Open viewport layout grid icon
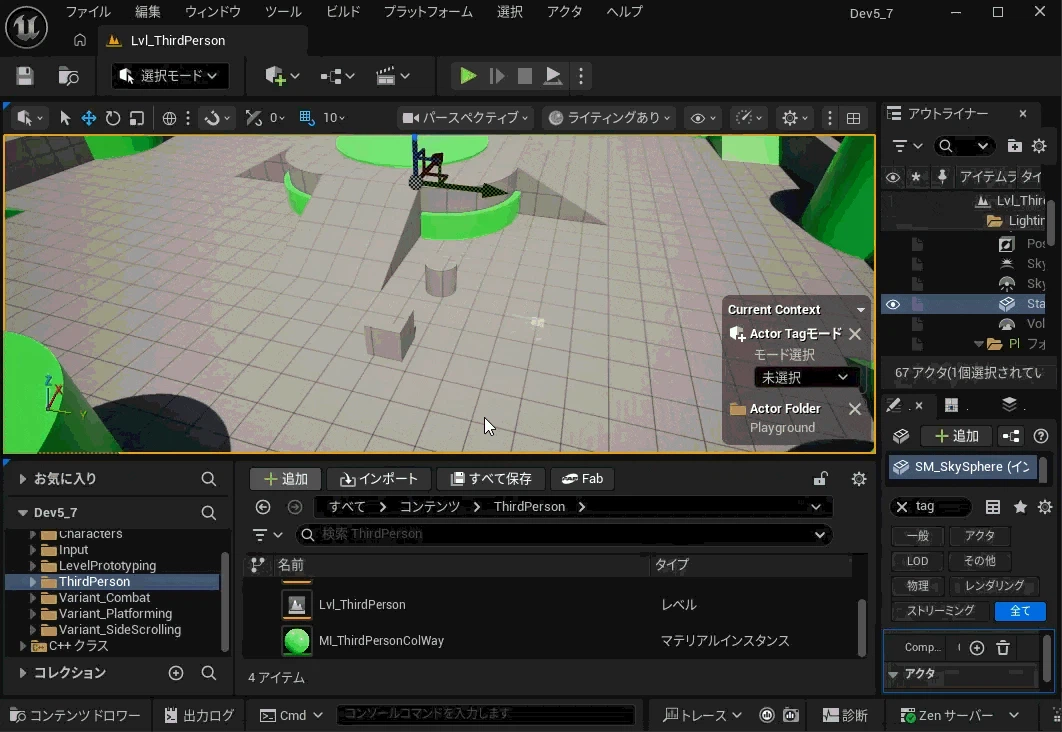Image resolution: width=1062 pixels, height=732 pixels. tap(853, 119)
